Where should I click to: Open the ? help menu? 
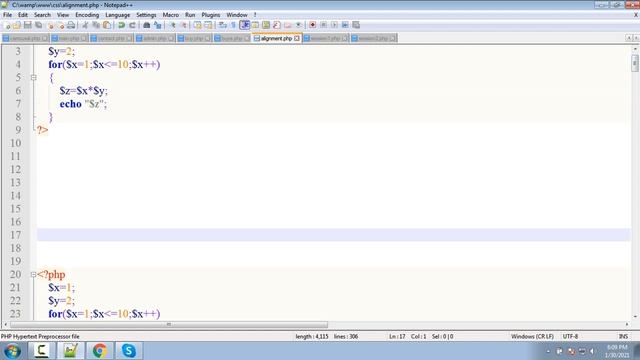click(x=255, y=15)
